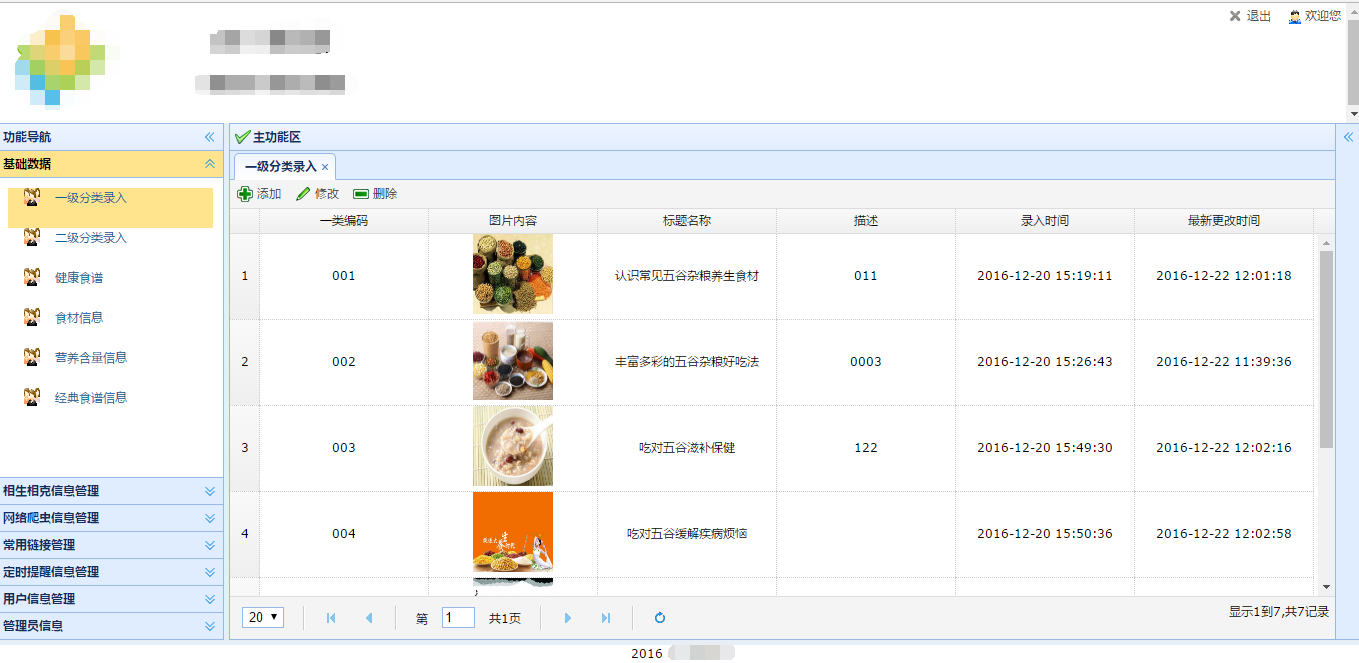This screenshot has width=1359, height=663.
Task: Click the 退出 logout link
Action: (1255, 16)
